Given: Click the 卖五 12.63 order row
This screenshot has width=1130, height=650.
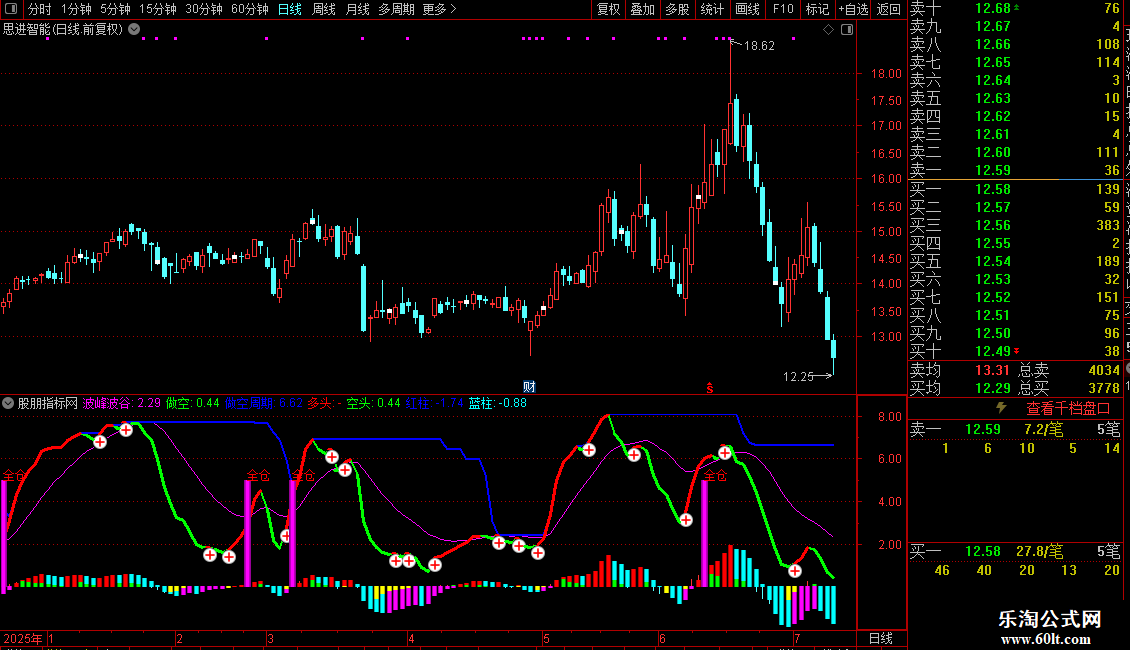Looking at the screenshot, I should tap(1015, 98).
